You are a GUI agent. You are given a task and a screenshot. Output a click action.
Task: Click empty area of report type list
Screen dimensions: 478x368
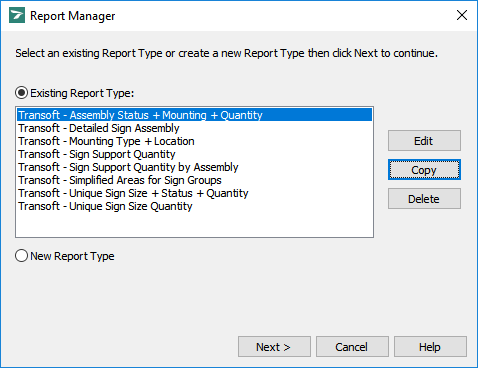[194, 224]
